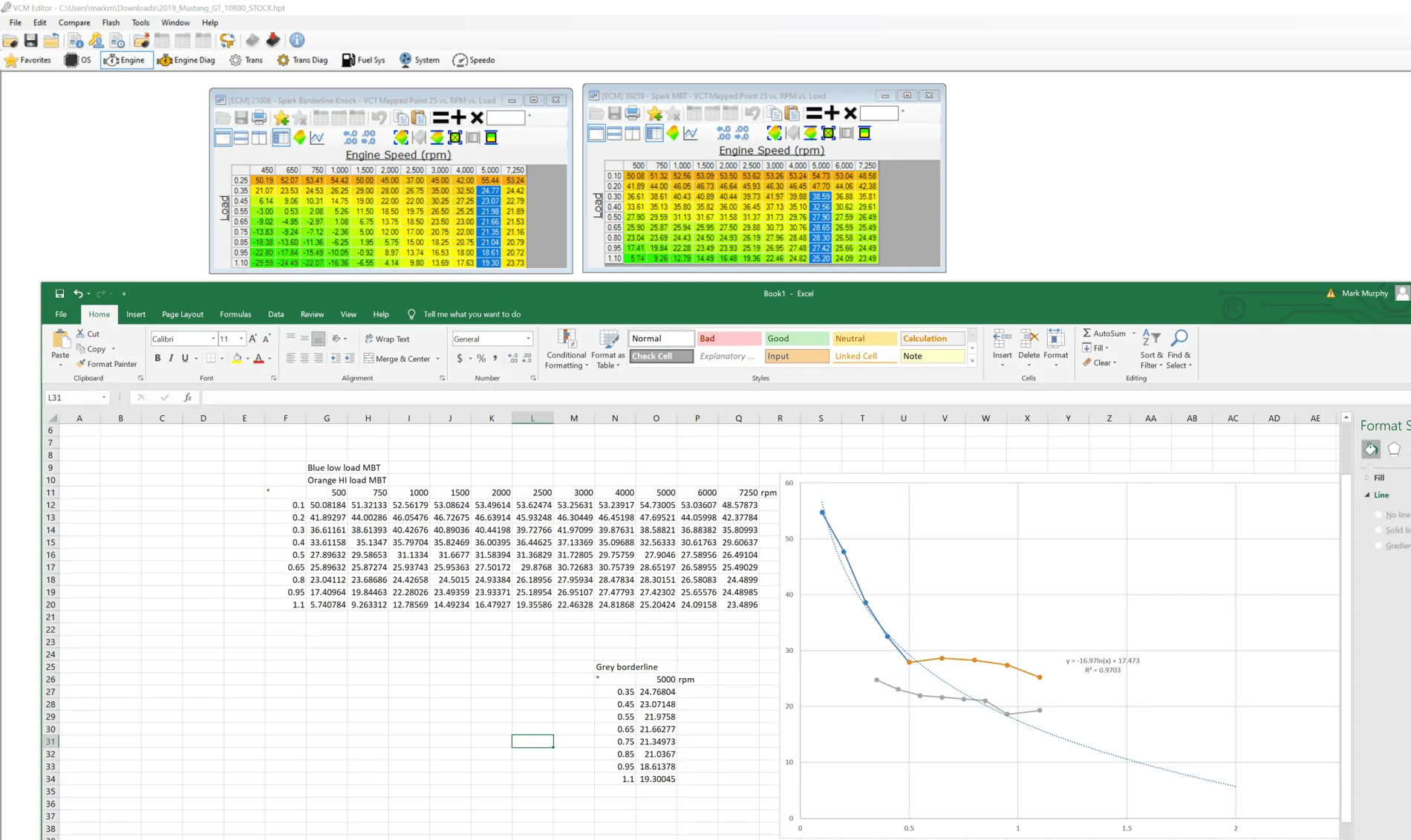Open the Compare menu in VCM Editor
This screenshot has width=1411, height=840.
(74, 23)
